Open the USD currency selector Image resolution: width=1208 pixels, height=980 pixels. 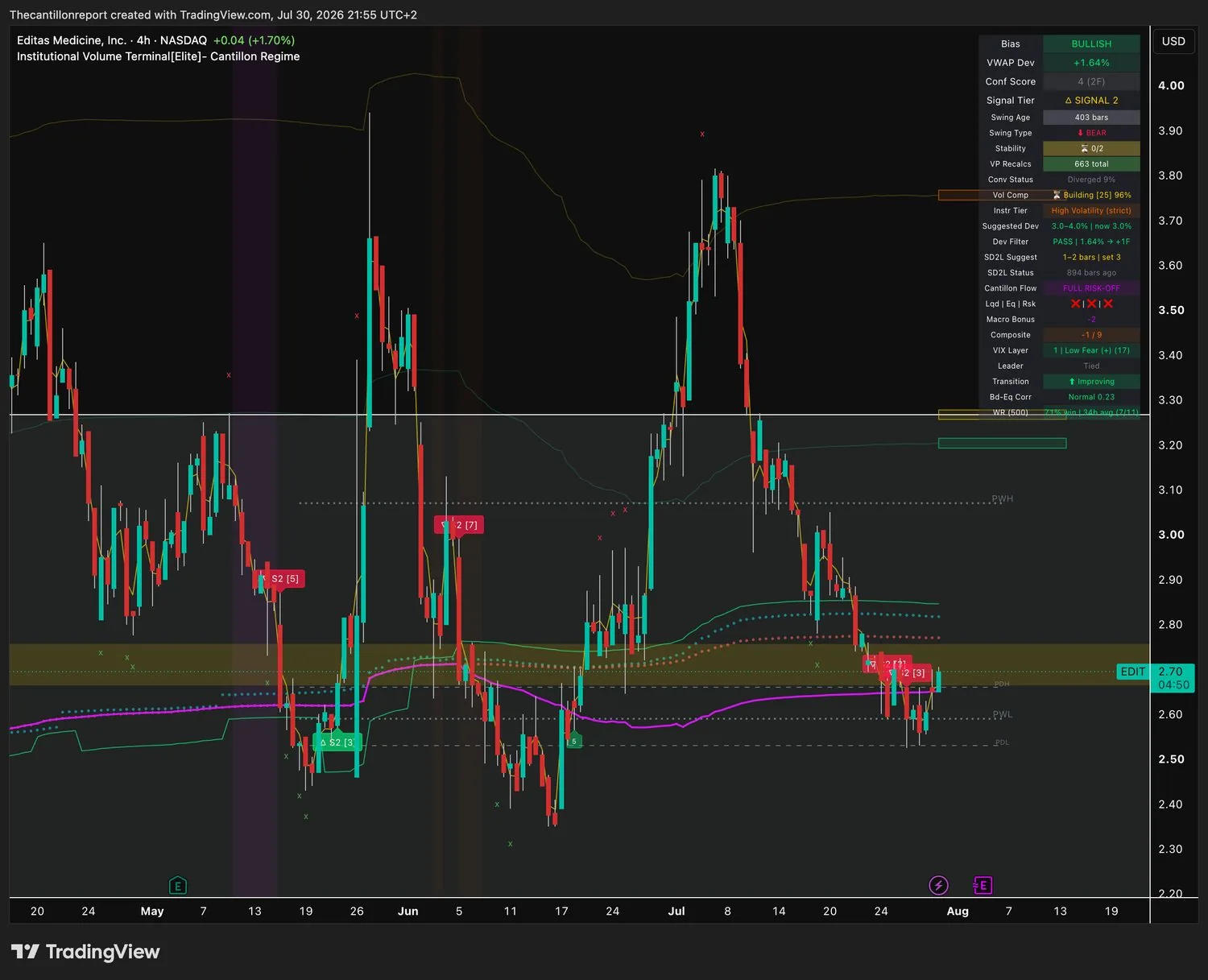tap(1173, 42)
